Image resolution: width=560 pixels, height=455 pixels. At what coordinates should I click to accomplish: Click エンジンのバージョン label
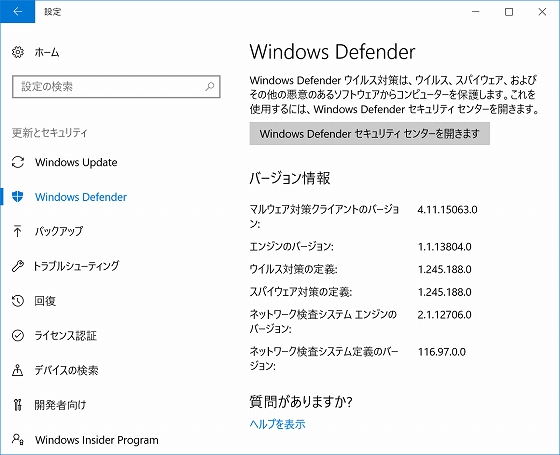coord(291,246)
